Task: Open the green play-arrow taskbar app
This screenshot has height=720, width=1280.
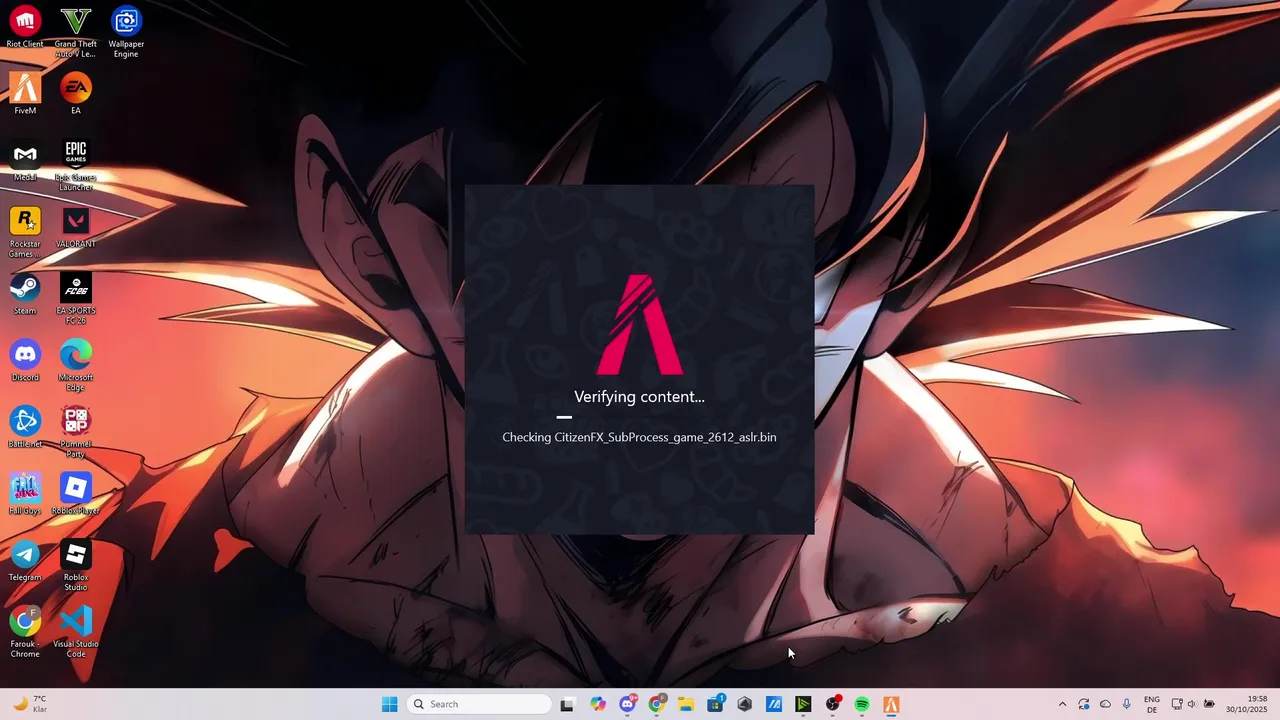Action: [803, 704]
